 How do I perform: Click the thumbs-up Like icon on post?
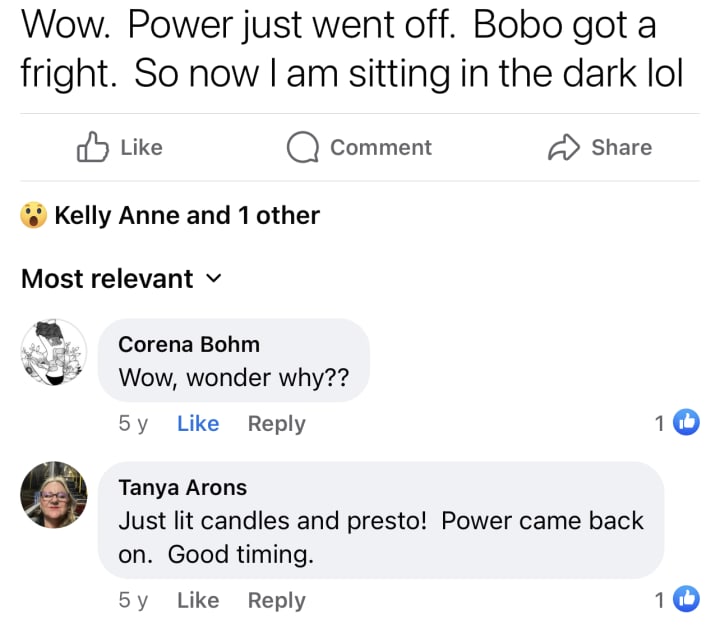(x=92, y=148)
